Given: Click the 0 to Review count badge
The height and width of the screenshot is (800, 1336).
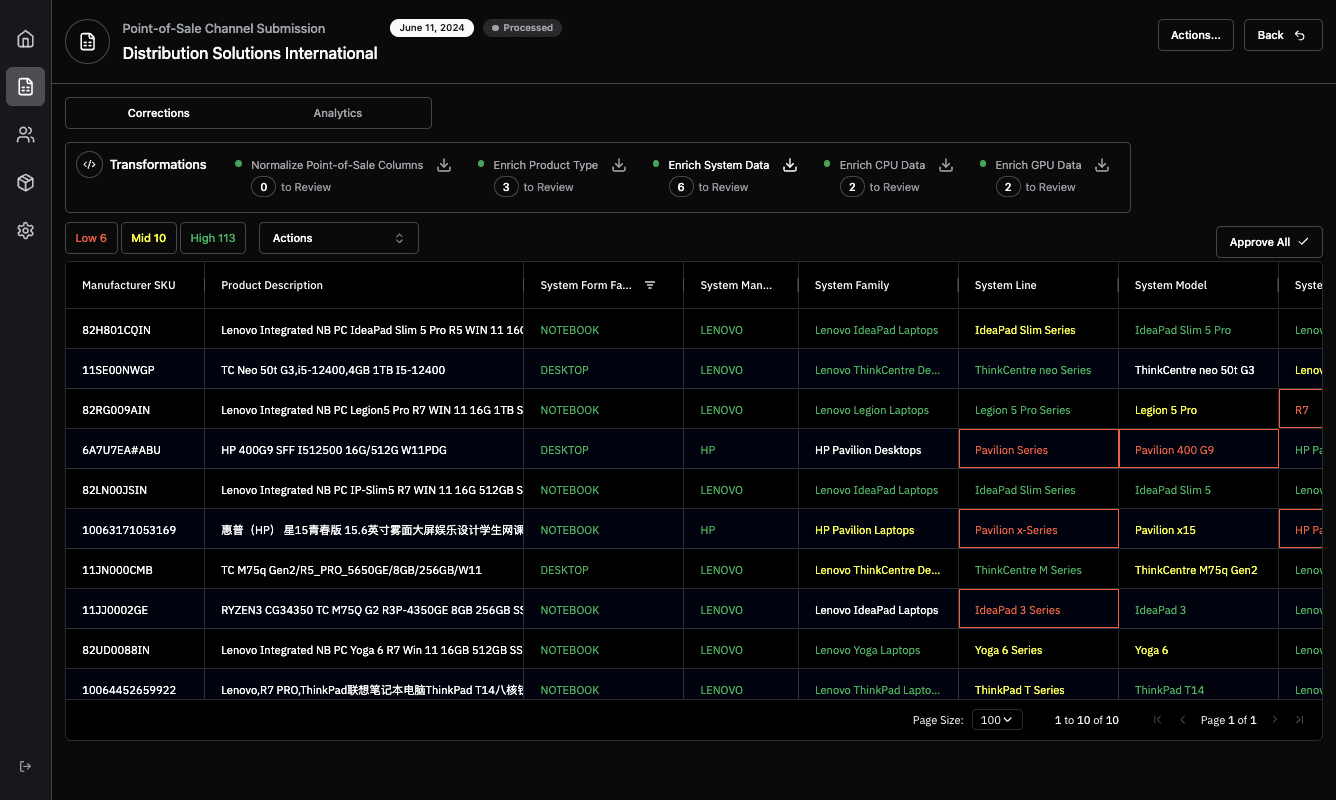Looking at the screenshot, I should coord(264,187).
